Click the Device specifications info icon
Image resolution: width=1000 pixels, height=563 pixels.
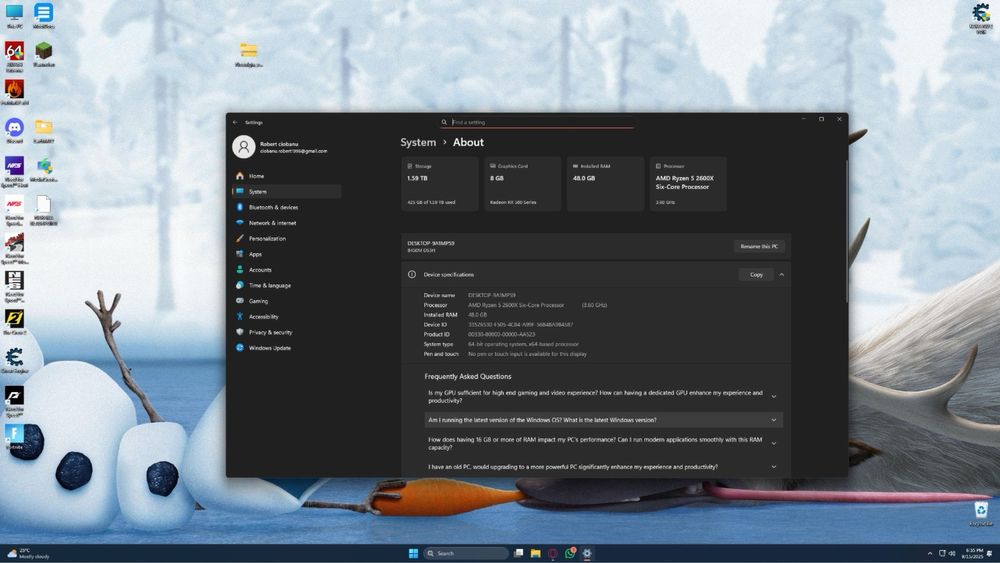412,274
